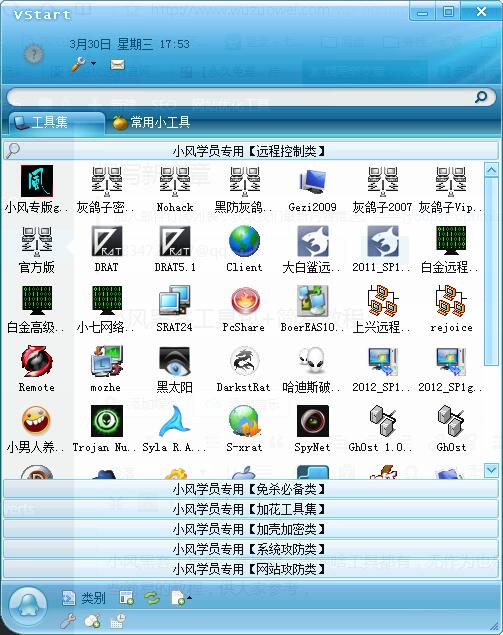Click the QQ penguin start button

tap(28, 606)
